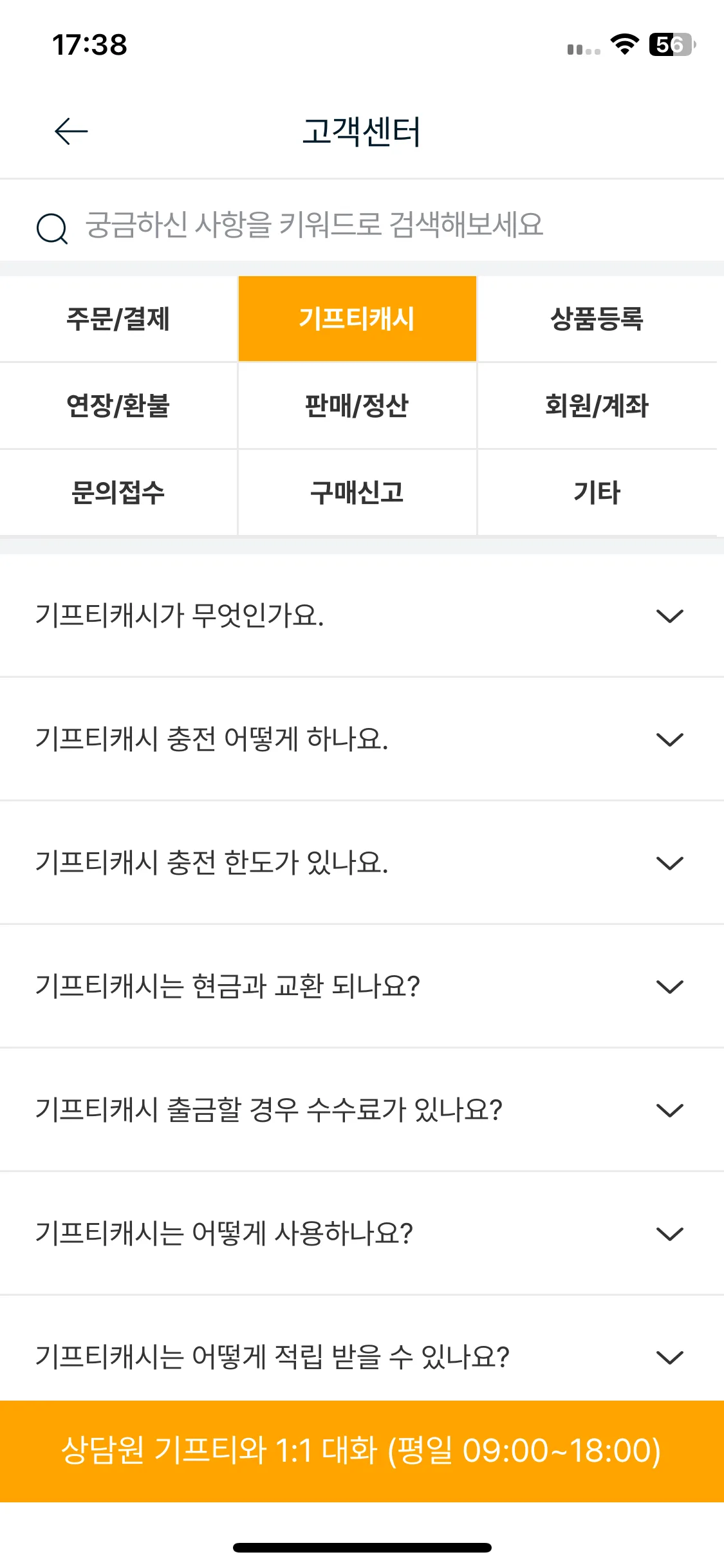
Task: Select the 구매신고 category tab
Action: (357, 492)
